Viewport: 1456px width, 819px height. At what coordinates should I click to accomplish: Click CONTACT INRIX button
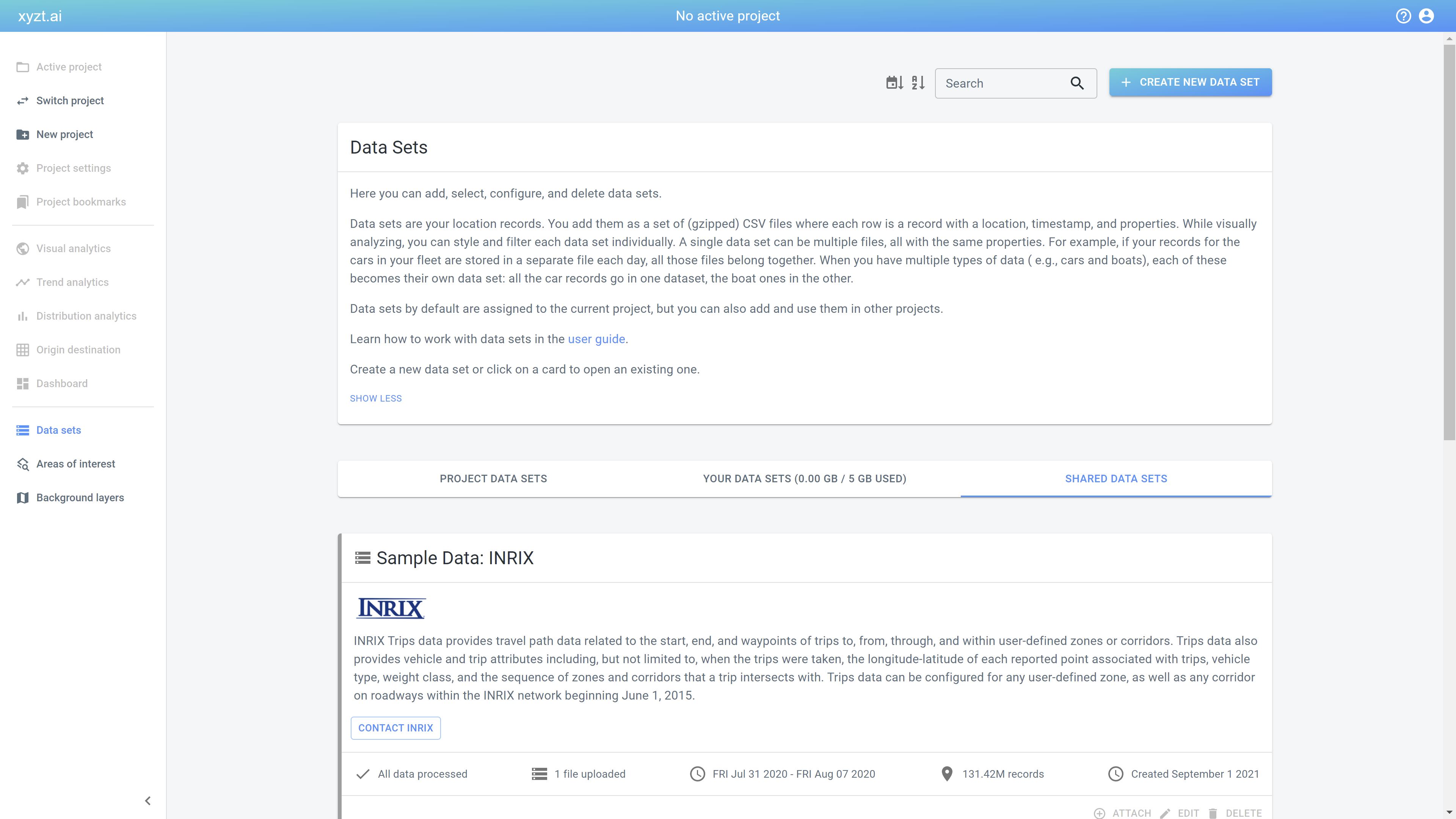pos(395,728)
